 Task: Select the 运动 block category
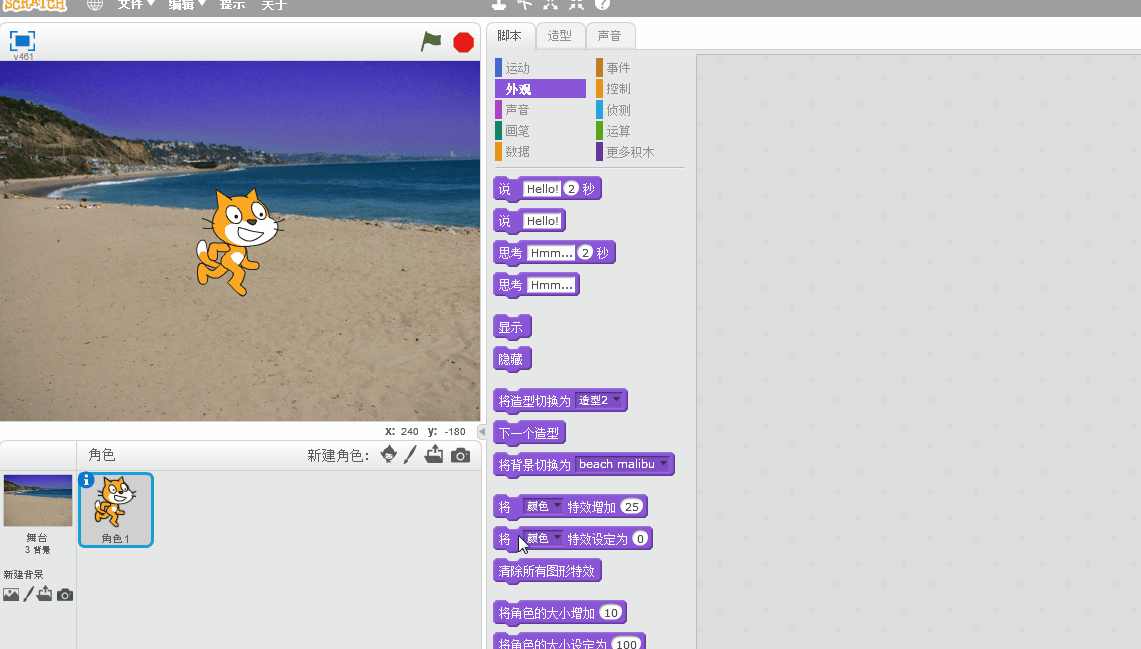(x=540, y=68)
